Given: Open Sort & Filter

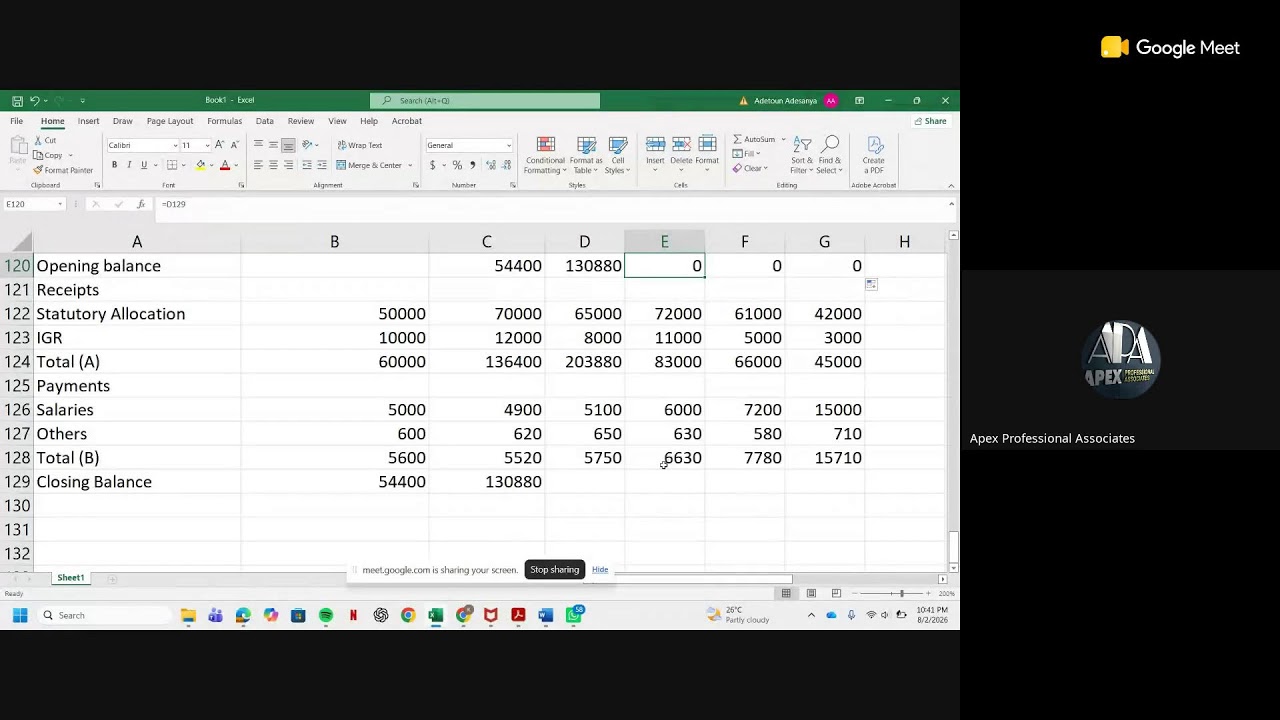Looking at the screenshot, I should [x=802, y=155].
